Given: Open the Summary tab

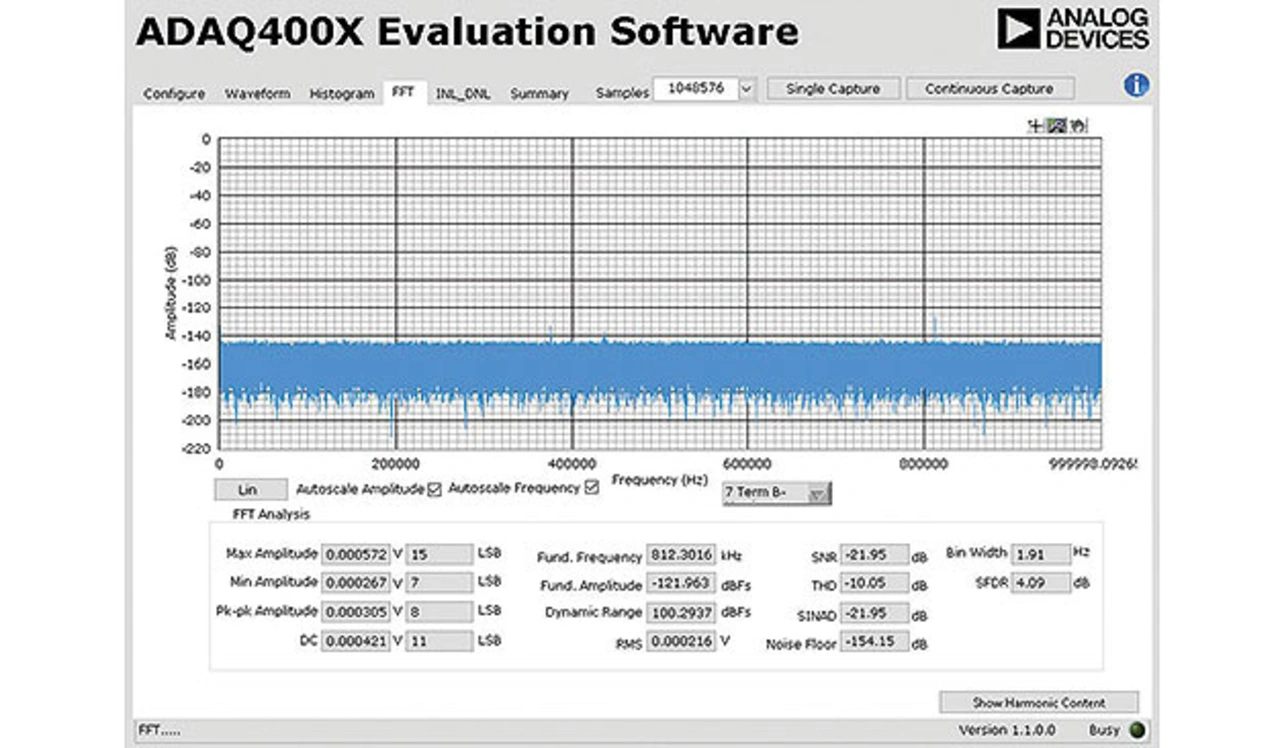Looking at the screenshot, I should pos(539,93).
